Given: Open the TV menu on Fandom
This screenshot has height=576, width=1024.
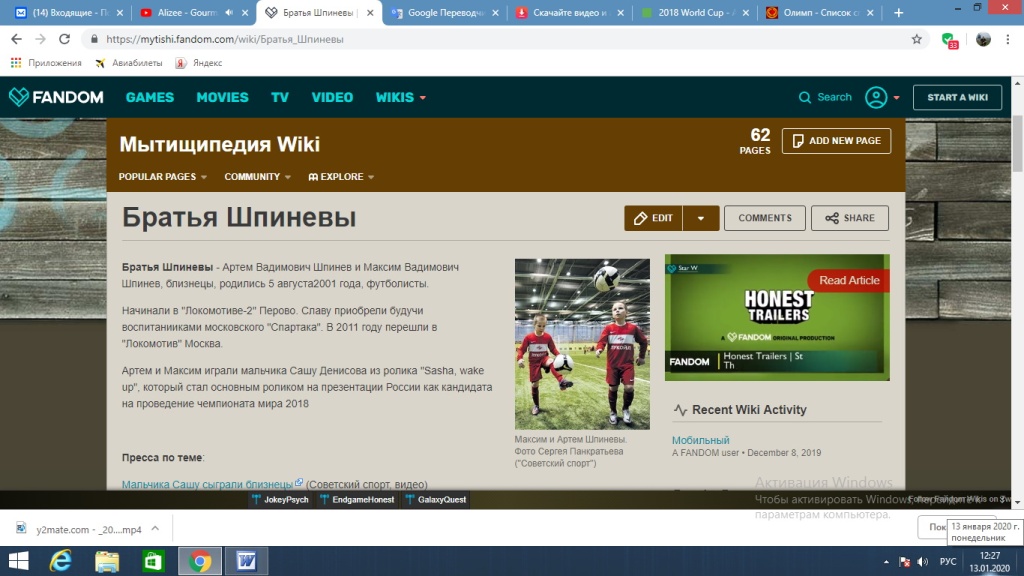Looking at the screenshot, I should coord(280,97).
